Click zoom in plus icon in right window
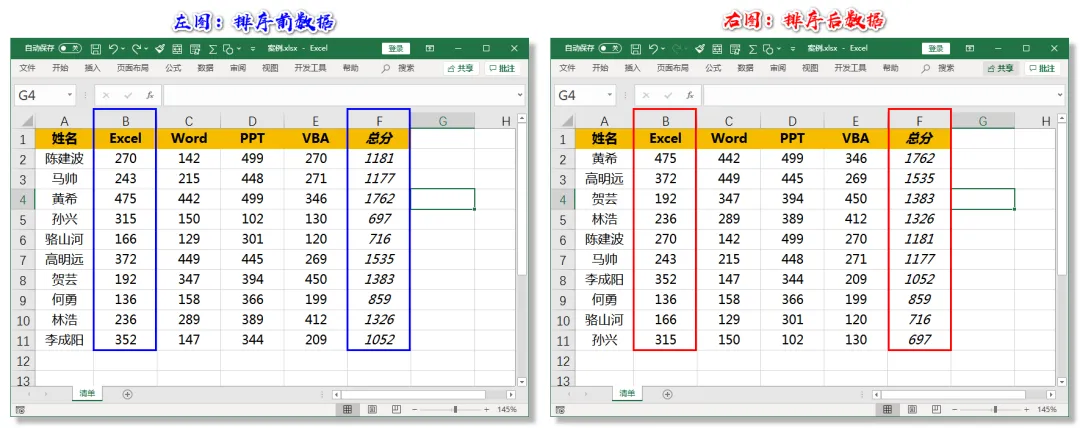1080x428 pixels. click(x=1026, y=409)
